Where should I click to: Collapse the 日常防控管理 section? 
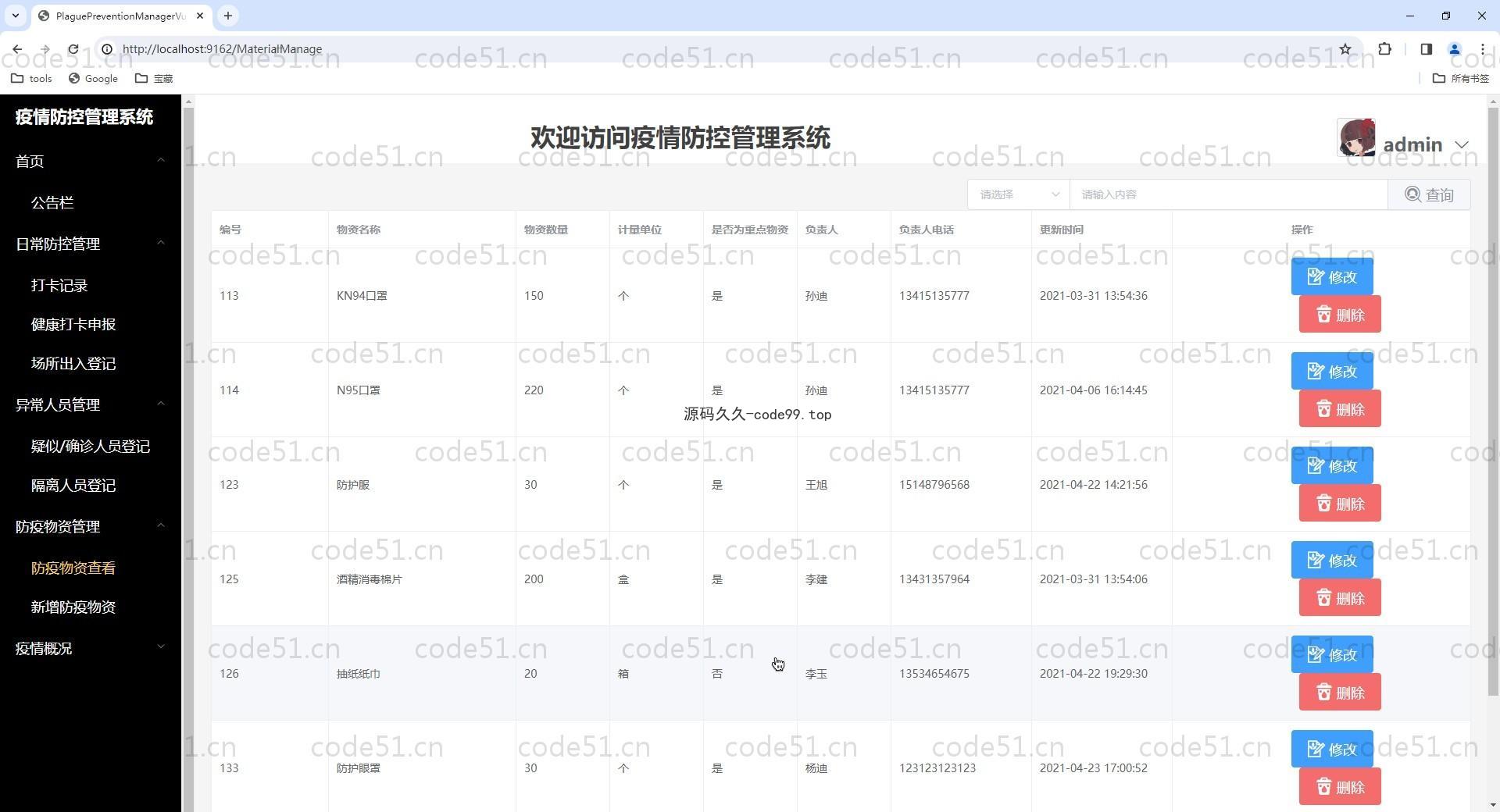click(91, 244)
